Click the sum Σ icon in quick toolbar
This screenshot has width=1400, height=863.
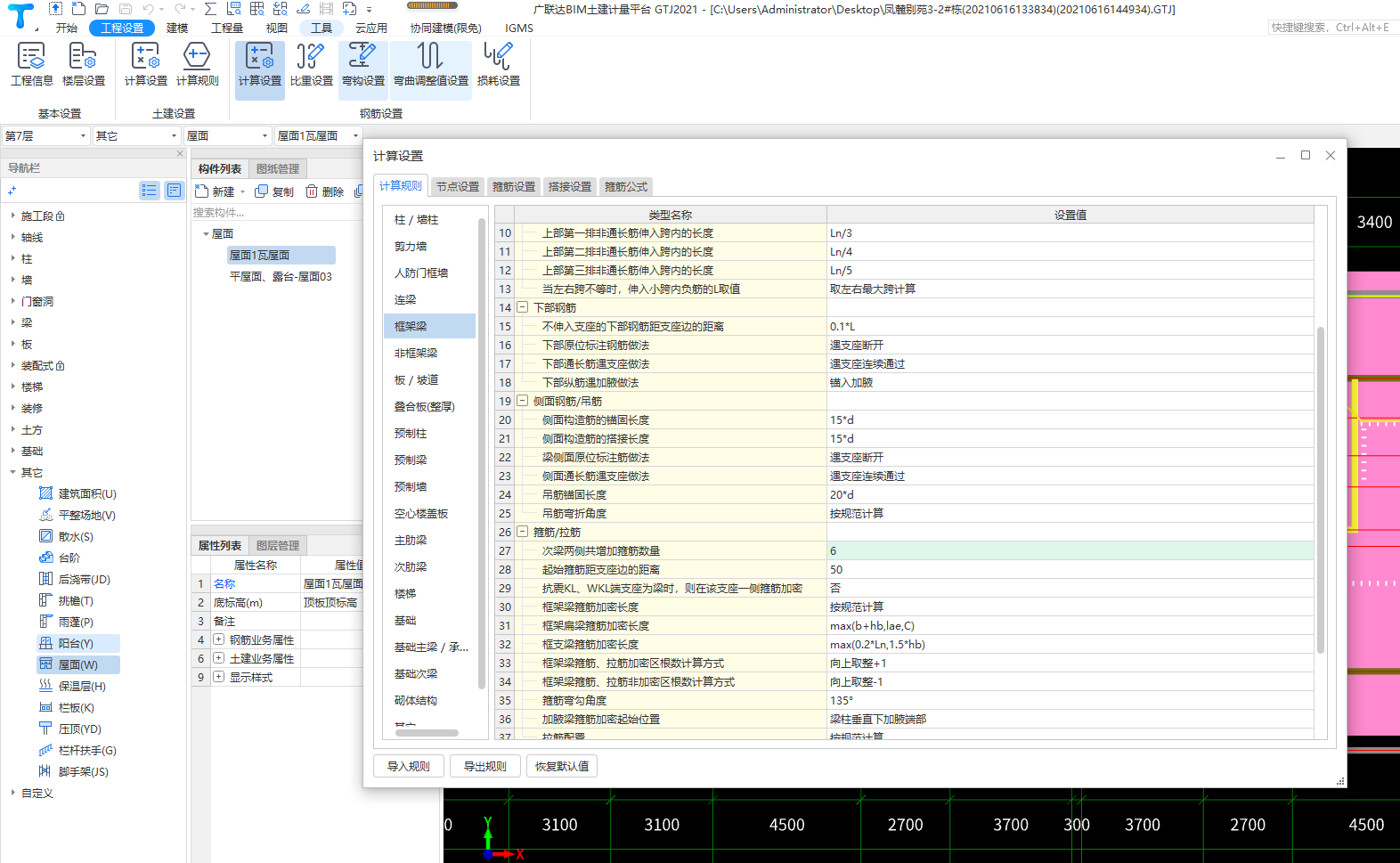[210, 9]
